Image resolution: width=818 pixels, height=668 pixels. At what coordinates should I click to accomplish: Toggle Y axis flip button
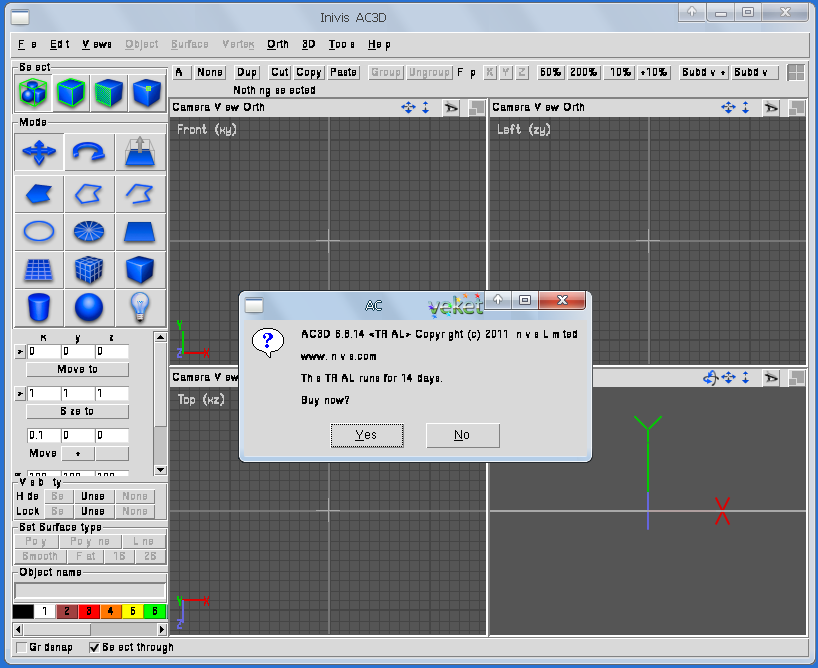(x=506, y=73)
